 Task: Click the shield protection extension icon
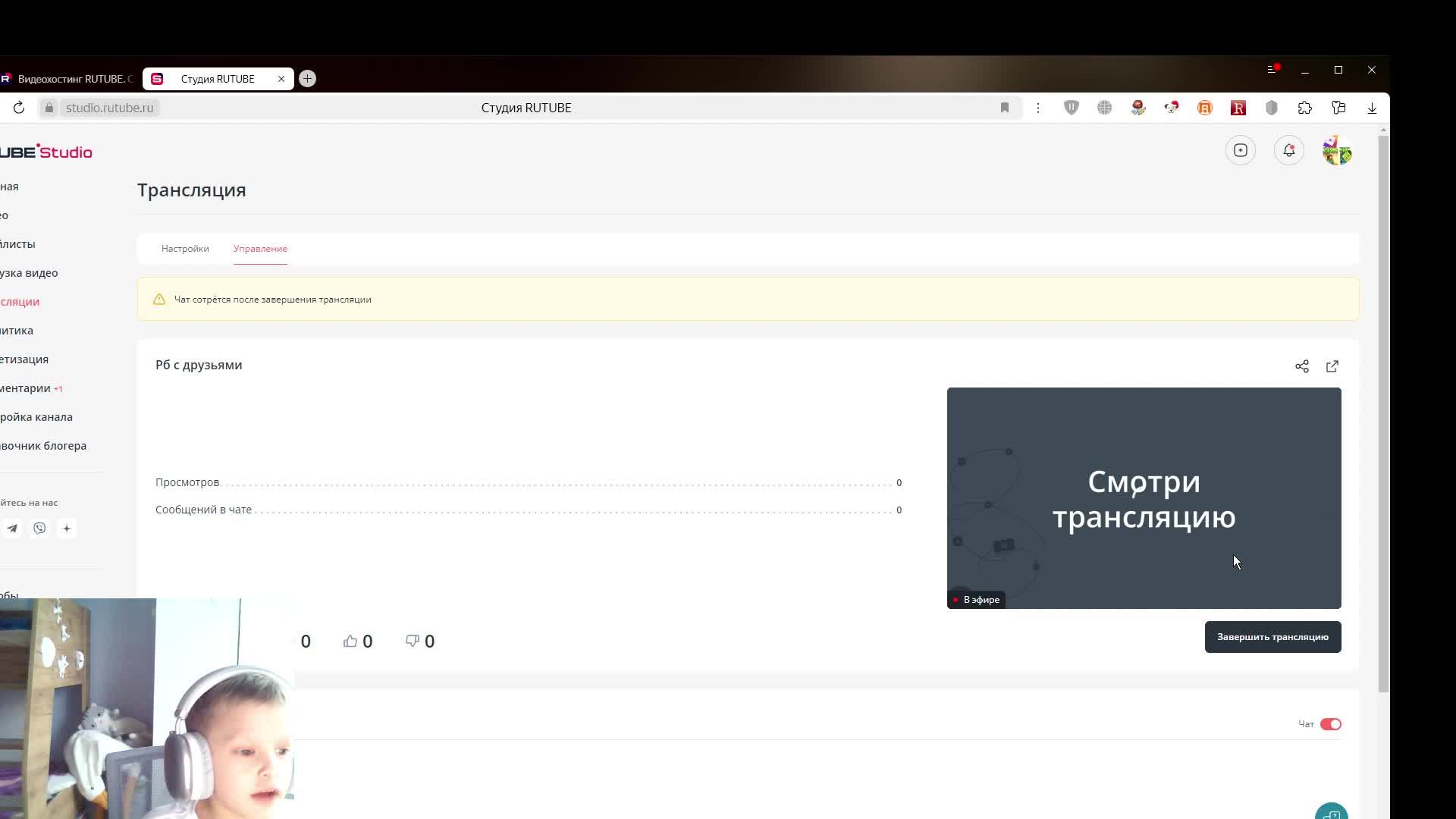click(x=1072, y=108)
